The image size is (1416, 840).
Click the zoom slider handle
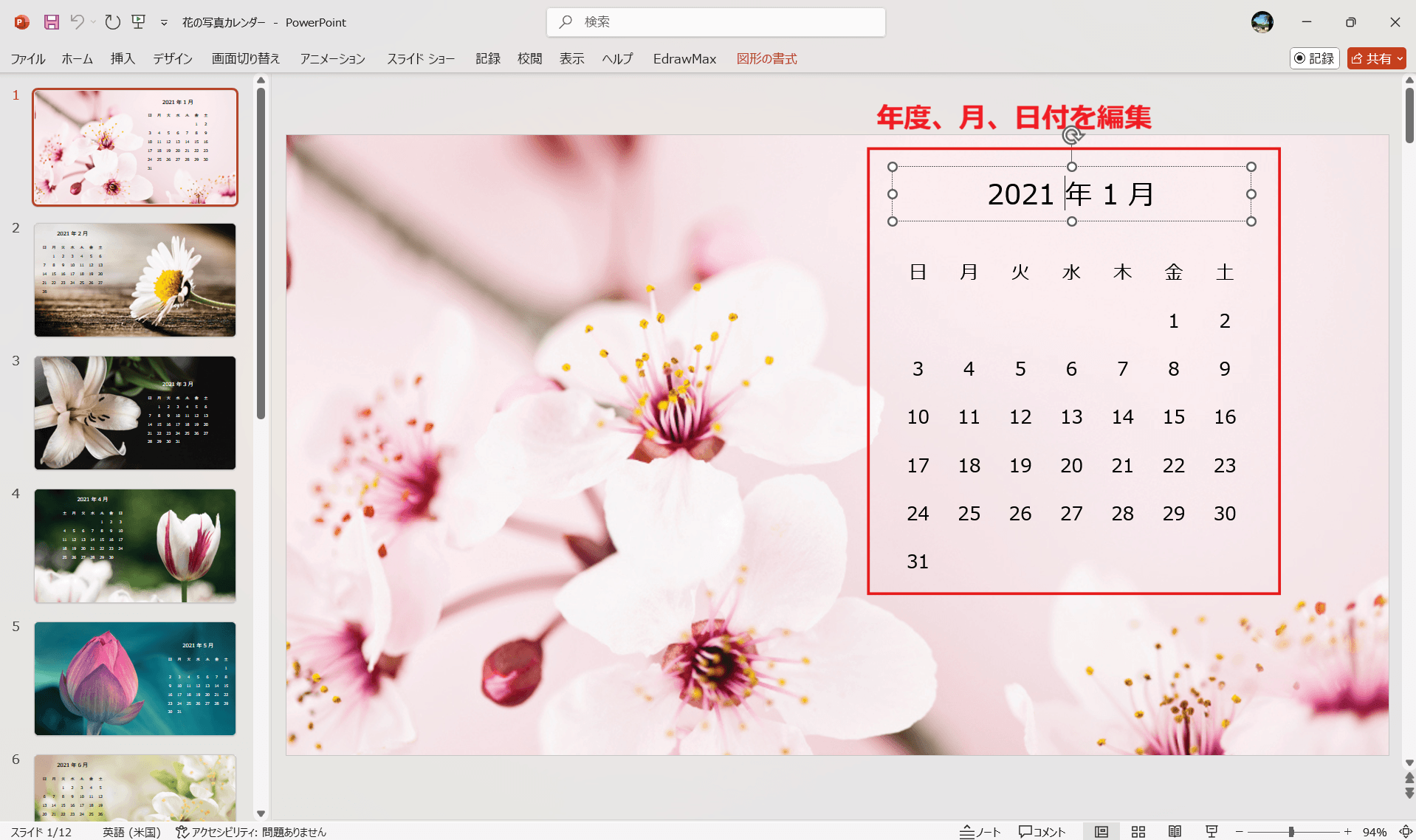pyautogui.click(x=1291, y=832)
